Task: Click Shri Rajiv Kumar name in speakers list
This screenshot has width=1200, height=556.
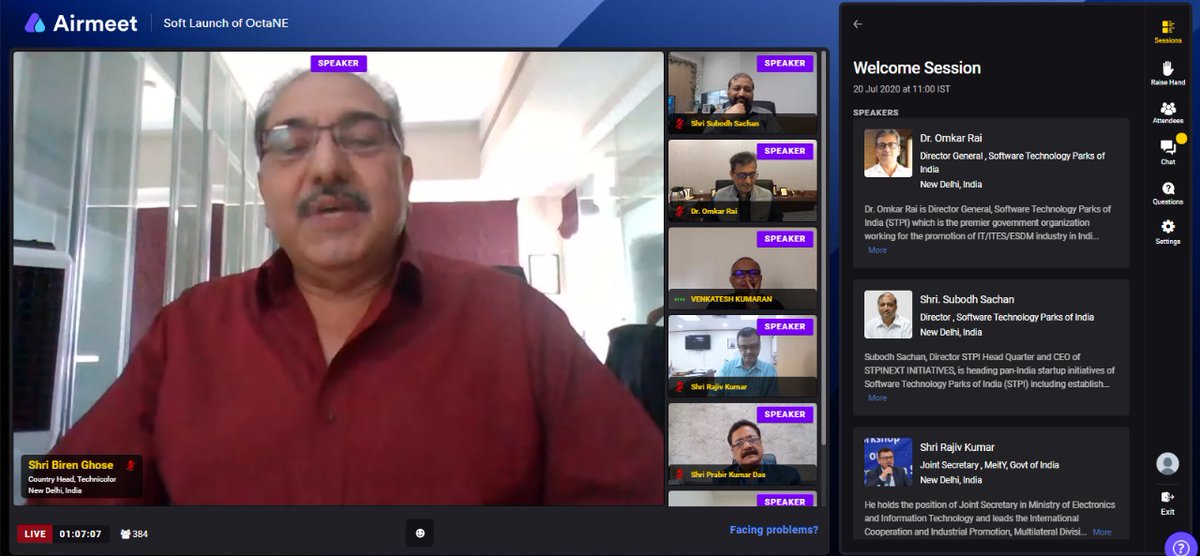Action: click(957, 447)
